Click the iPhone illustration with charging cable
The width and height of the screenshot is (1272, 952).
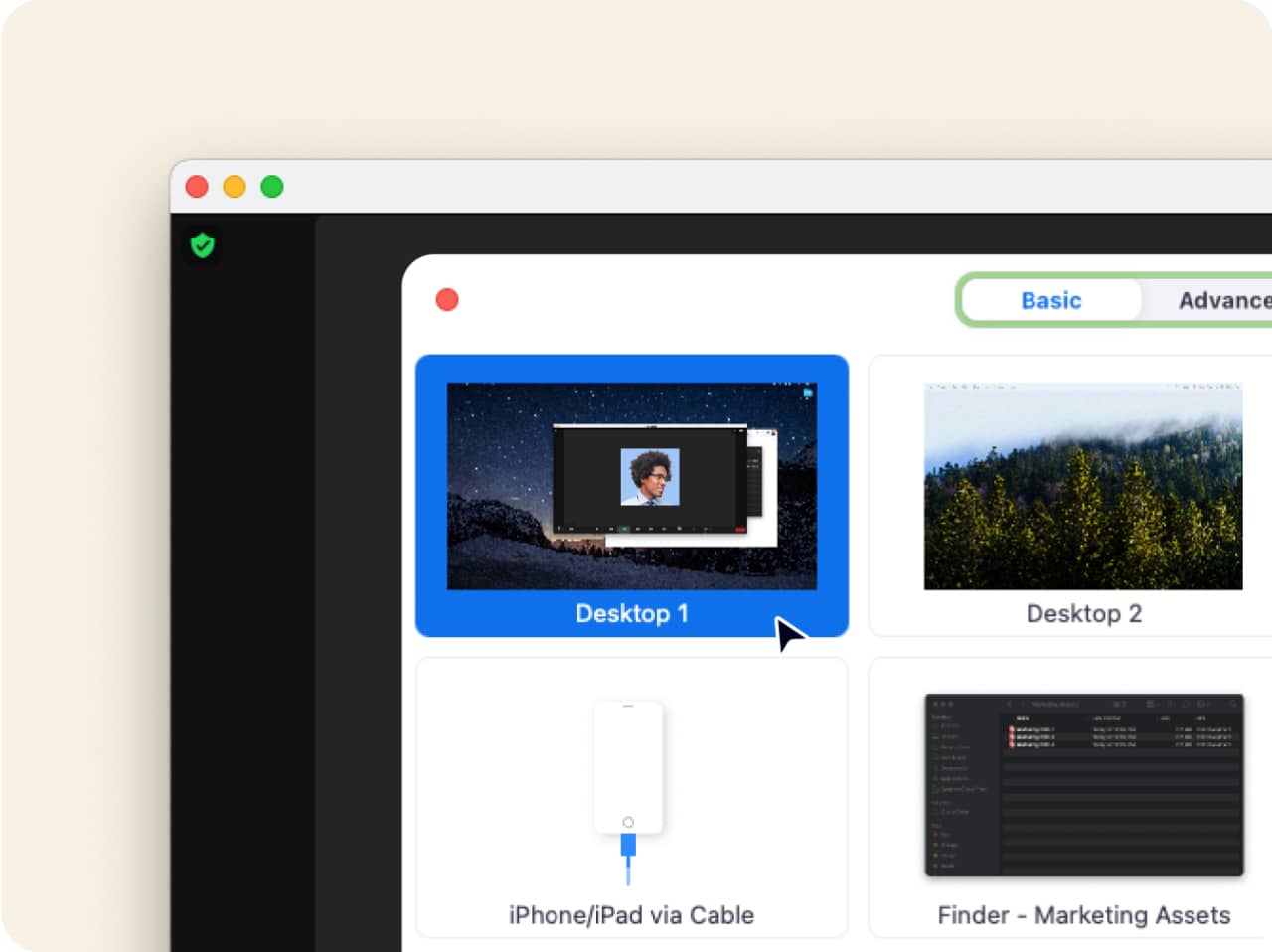click(630, 767)
